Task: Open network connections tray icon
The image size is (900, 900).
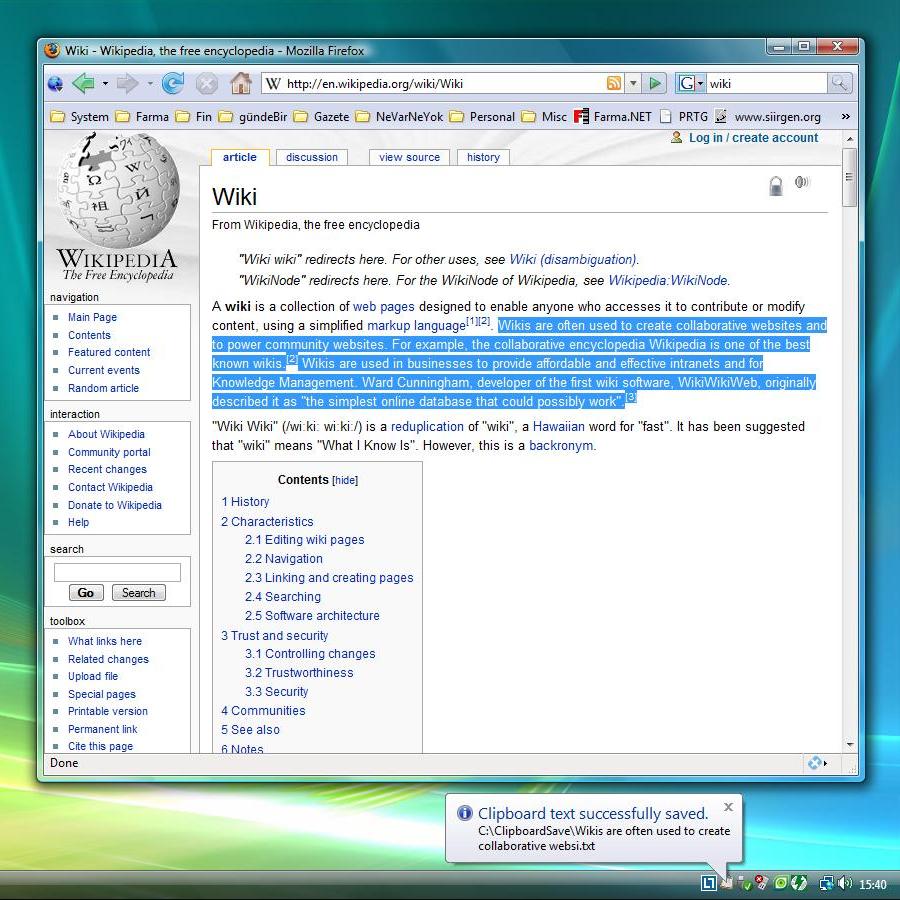Action: point(826,883)
